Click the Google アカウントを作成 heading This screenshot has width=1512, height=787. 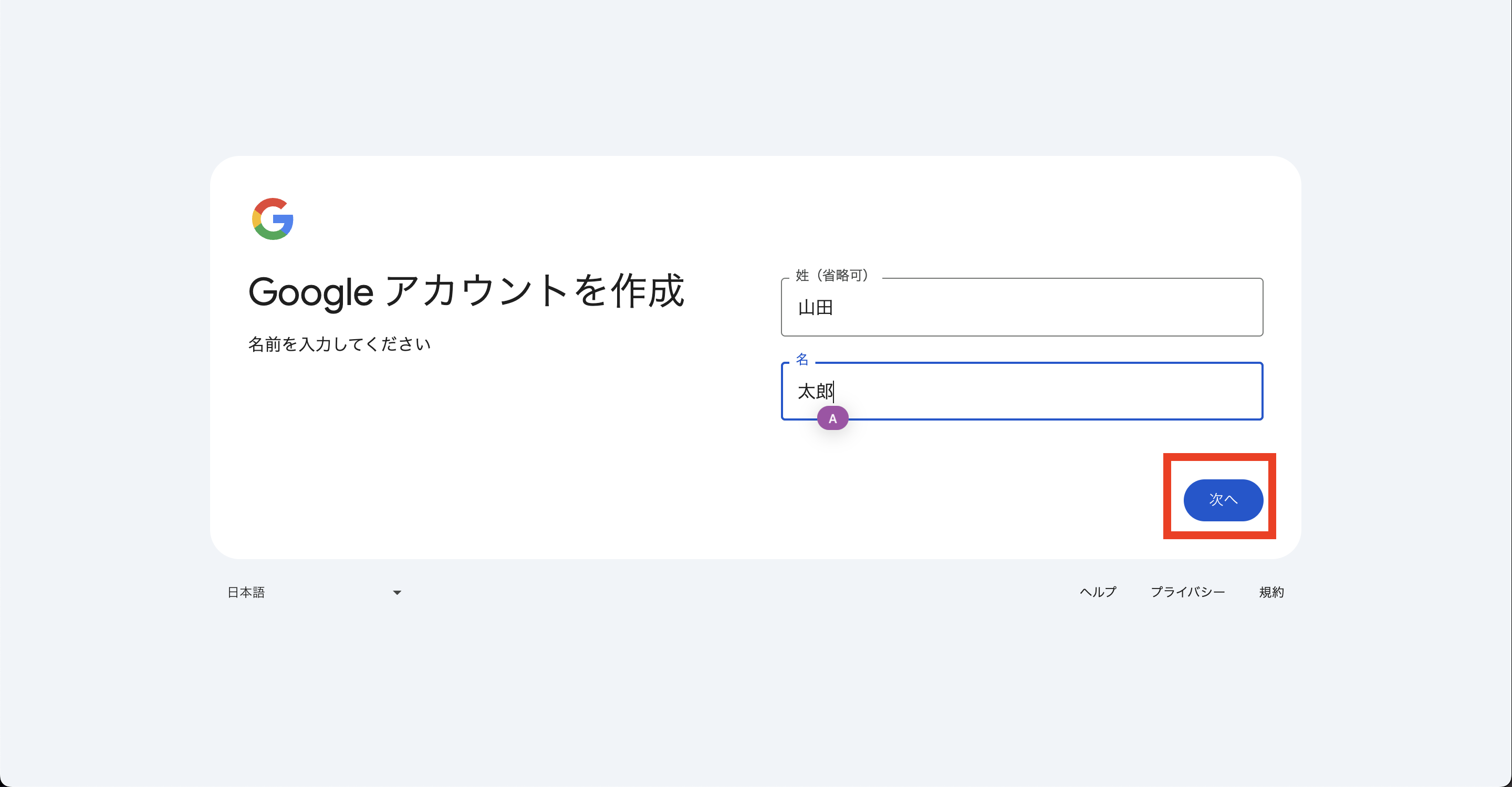click(x=466, y=292)
